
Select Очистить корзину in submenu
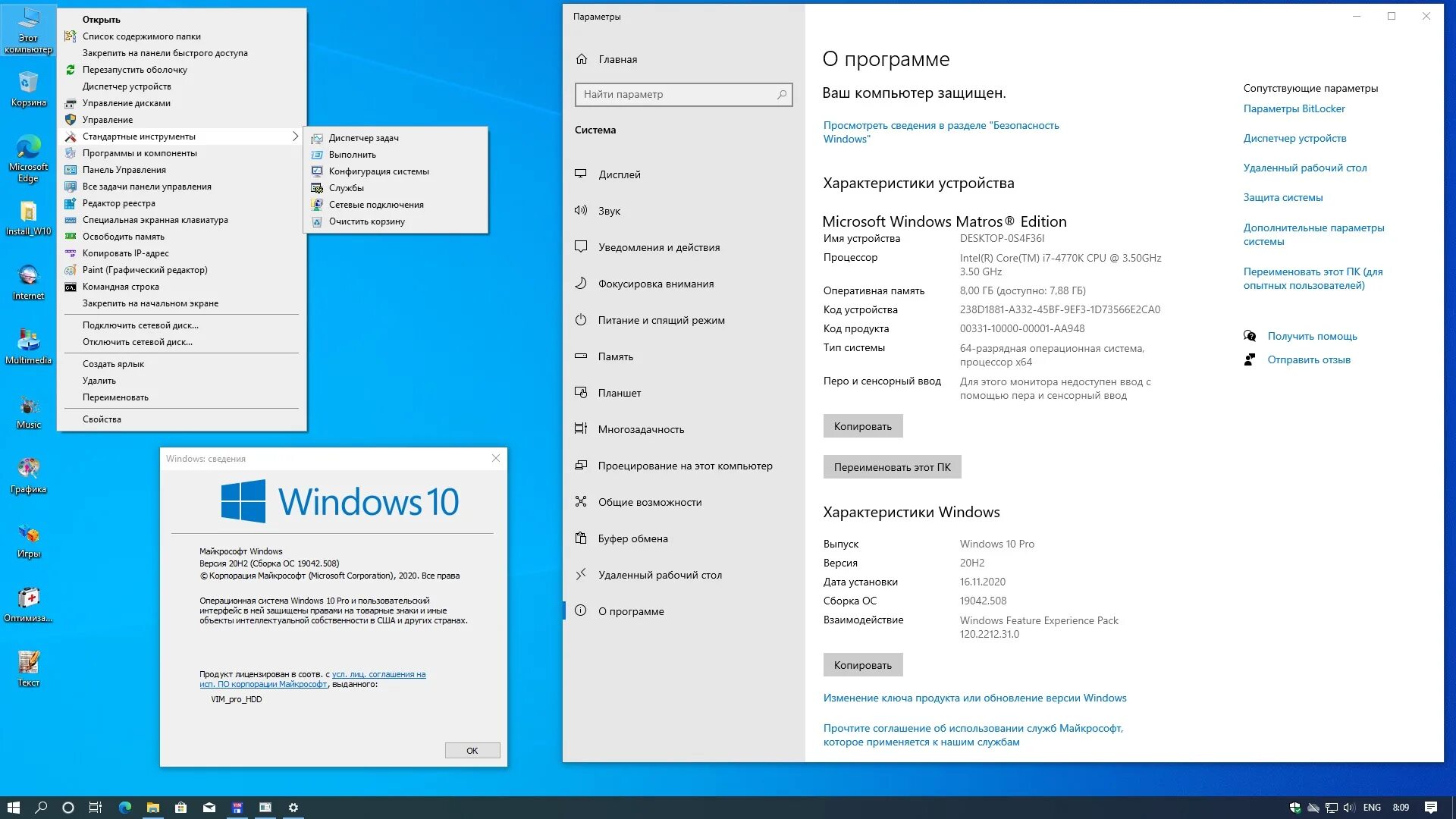point(396,221)
